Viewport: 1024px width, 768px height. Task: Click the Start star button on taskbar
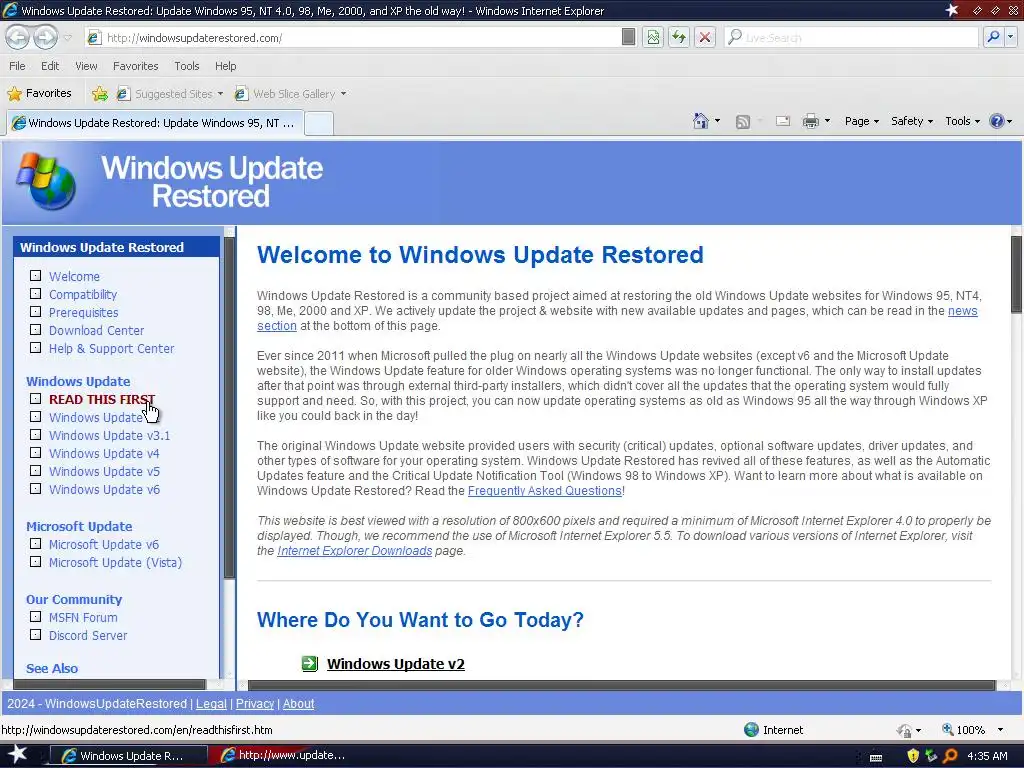17,755
